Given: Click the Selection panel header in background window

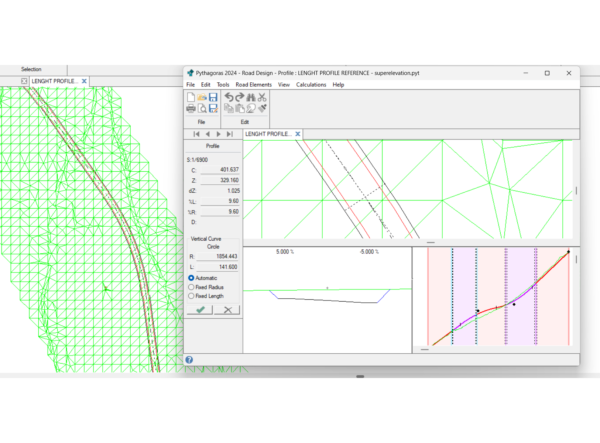Looking at the screenshot, I should click(x=31, y=69).
